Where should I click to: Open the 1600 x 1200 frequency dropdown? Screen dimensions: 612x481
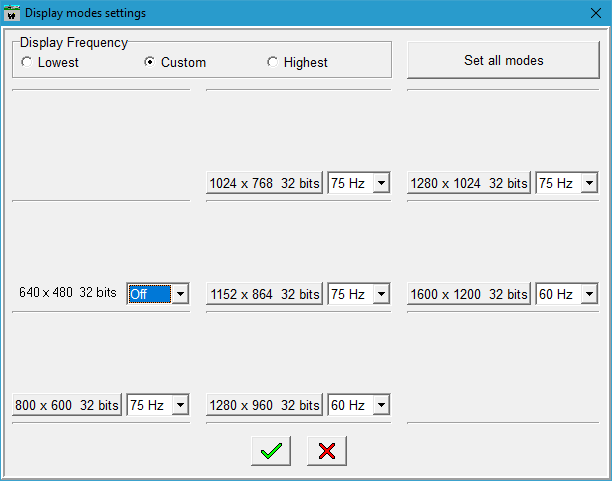coord(588,294)
